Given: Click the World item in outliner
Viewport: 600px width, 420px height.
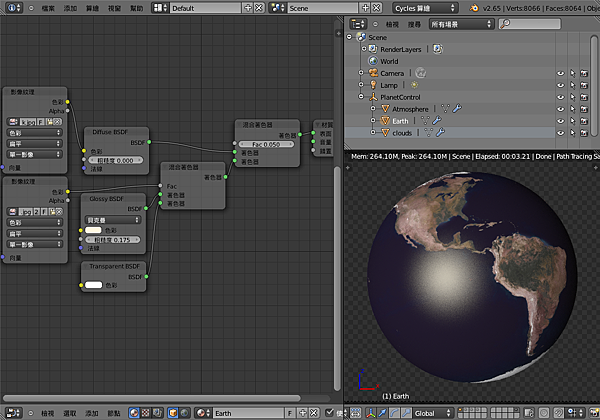Looking at the screenshot, I should click(389, 61).
